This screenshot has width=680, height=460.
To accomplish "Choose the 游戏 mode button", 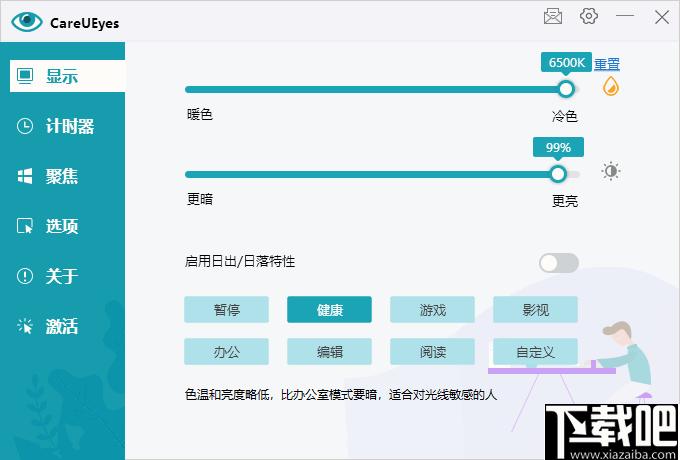I will coord(432,310).
